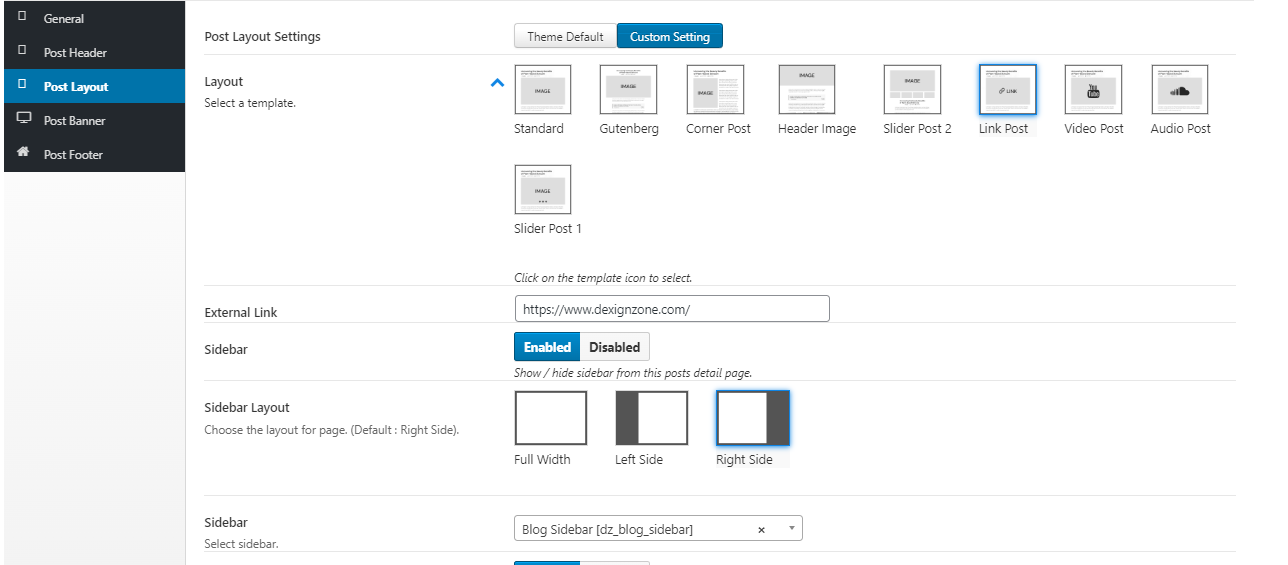Choose the Slider Post 2 template icon
The height and width of the screenshot is (565, 1288).
(x=912, y=90)
